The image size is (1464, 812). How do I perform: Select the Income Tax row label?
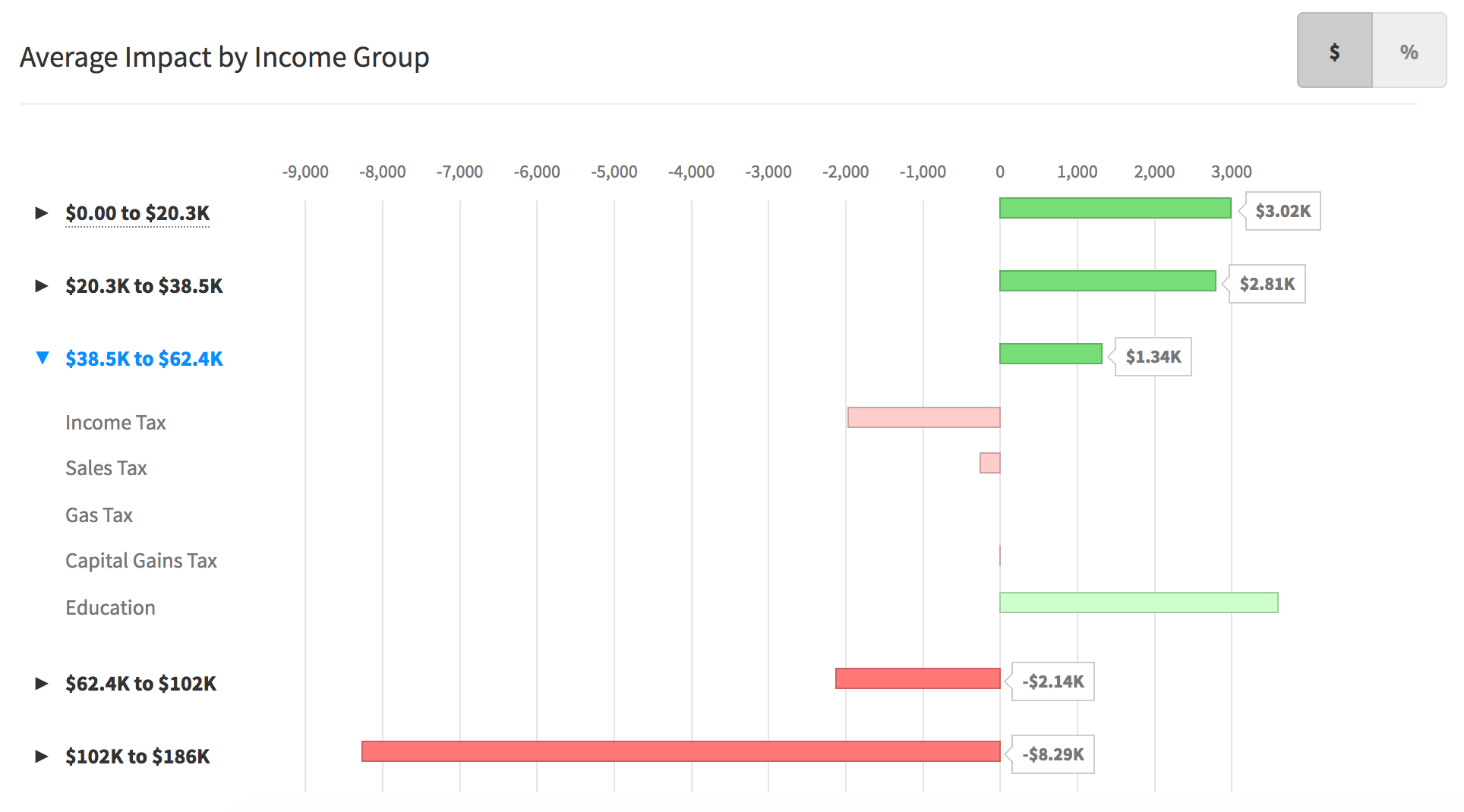115,423
